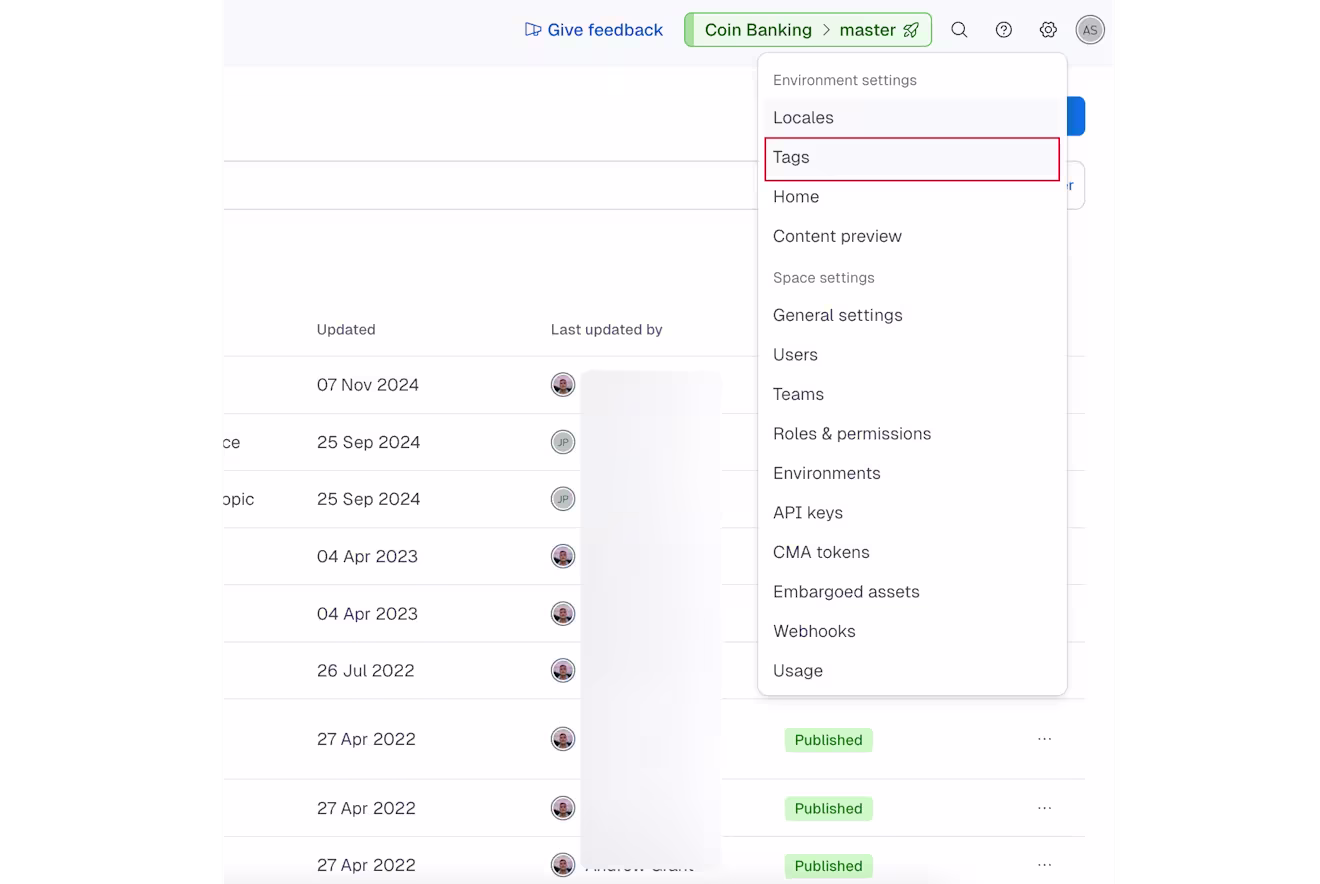Click the rocket icon beside master
This screenshot has height=884, width=1320.
point(911,30)
